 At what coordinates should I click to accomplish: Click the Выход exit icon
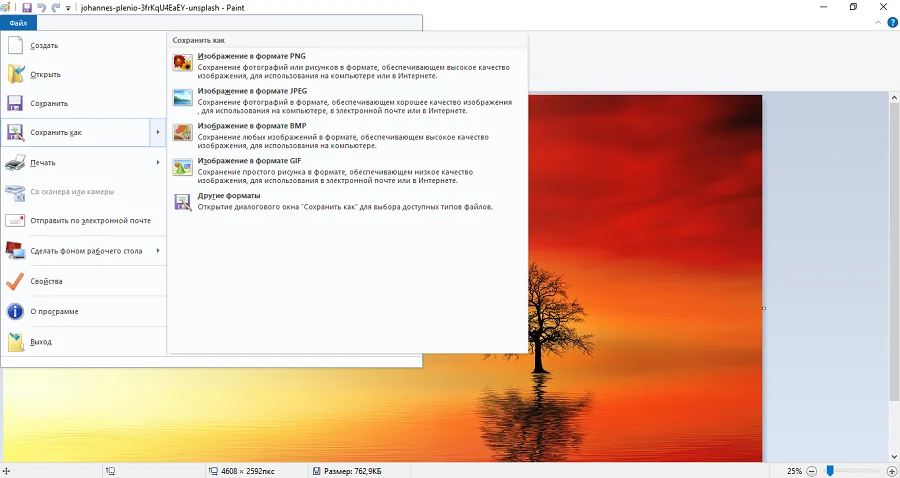[x=16, y=342]
